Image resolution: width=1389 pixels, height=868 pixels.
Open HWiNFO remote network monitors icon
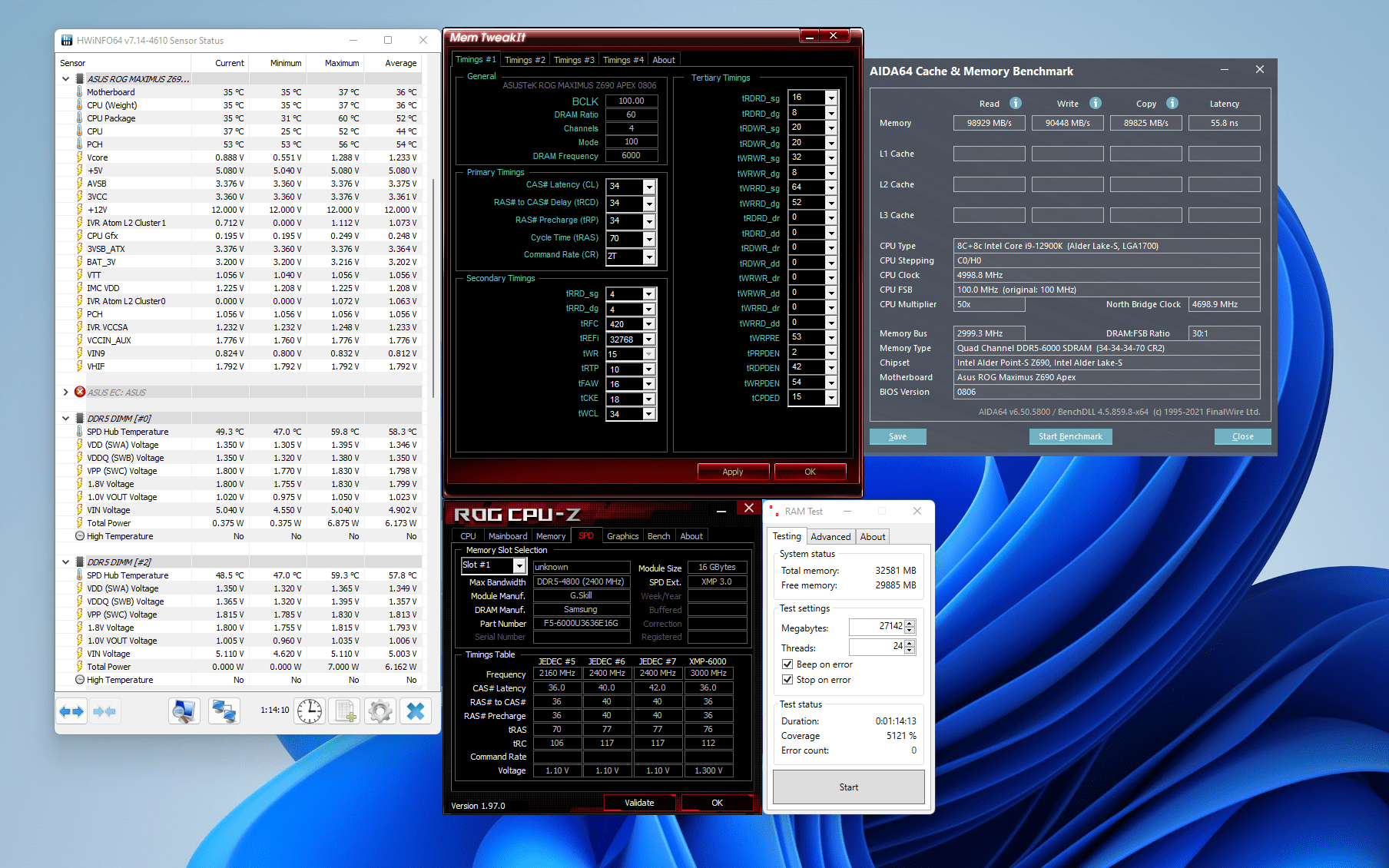tap(224, 711)
